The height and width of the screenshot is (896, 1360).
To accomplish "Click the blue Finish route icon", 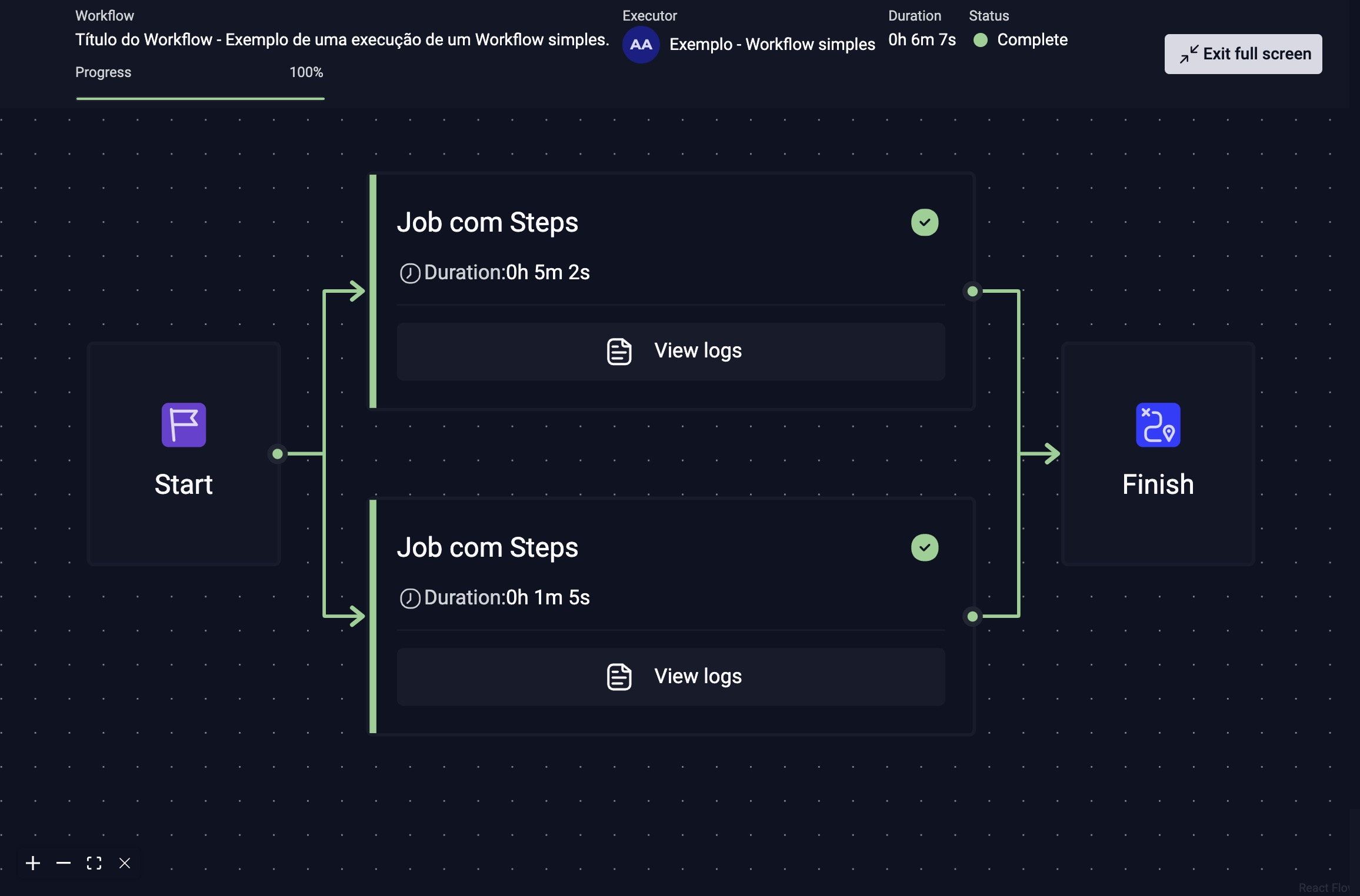I will (x=1158, y=424).
